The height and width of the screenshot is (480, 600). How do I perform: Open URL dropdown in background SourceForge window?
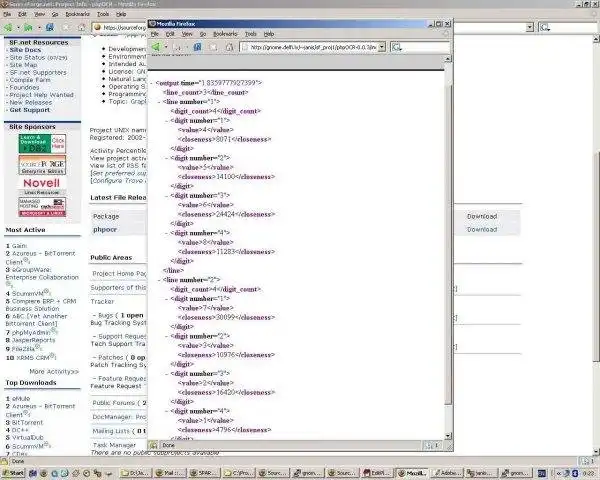(x=530, y=28)
